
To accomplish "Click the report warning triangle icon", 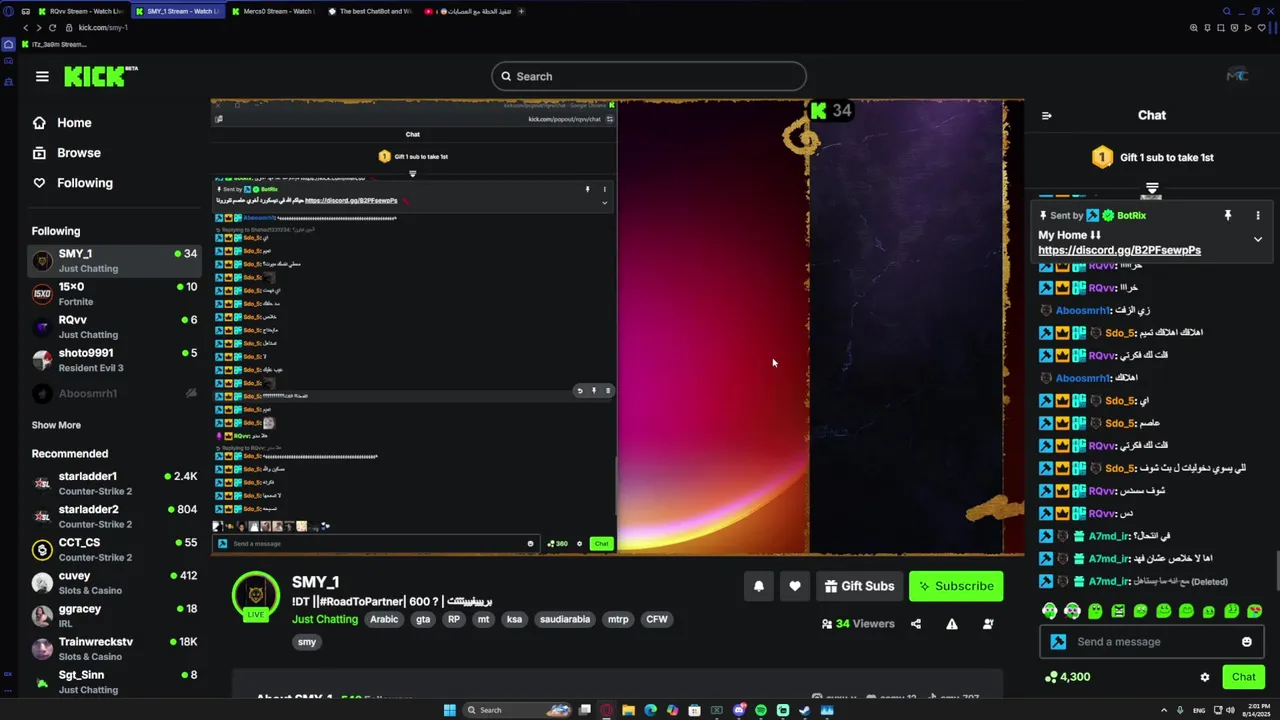I will pyautogui.click(x=952, y=624).
